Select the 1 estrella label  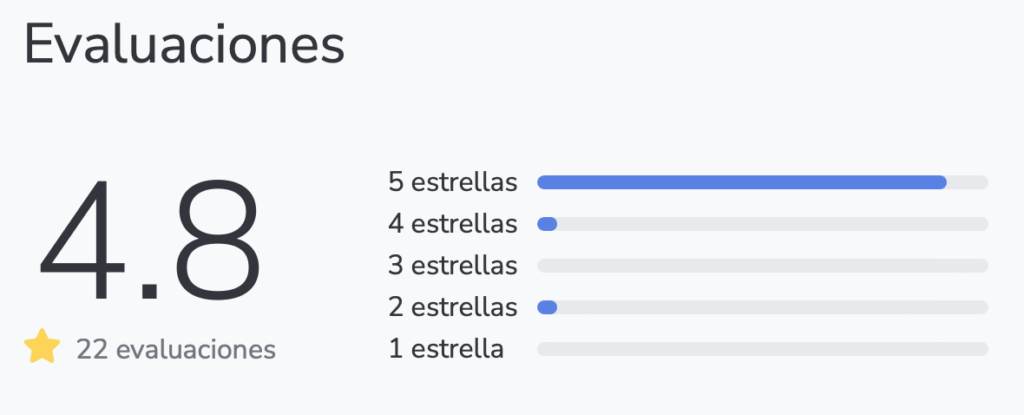click(x=446, y=349)
